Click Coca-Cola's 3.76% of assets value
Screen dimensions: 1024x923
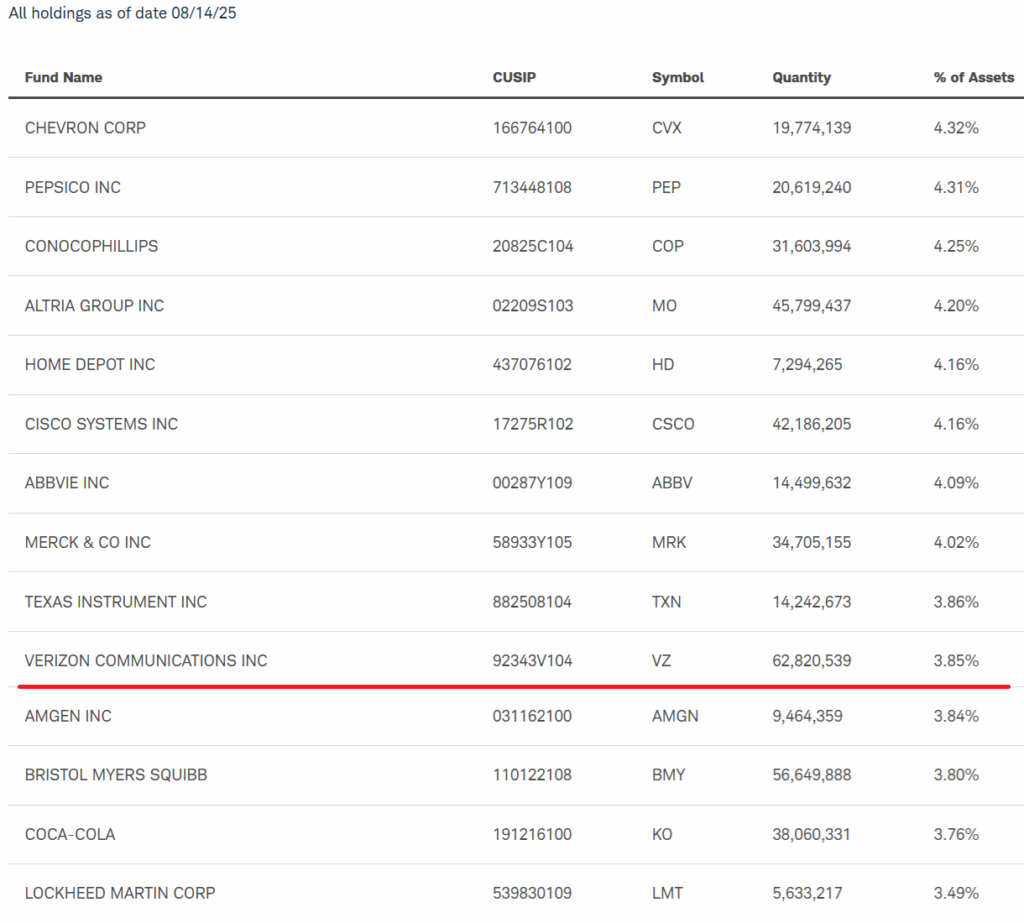956,834
